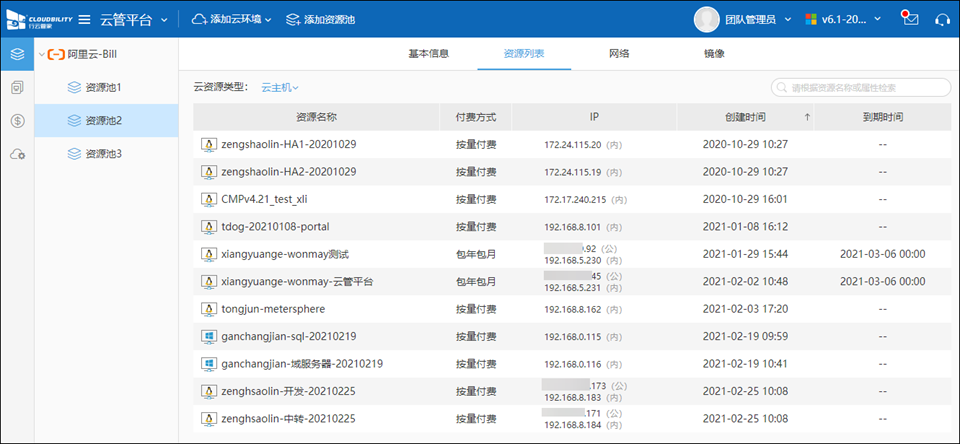
Task: Open the 镜像 tab
Action: coord(714,54)
